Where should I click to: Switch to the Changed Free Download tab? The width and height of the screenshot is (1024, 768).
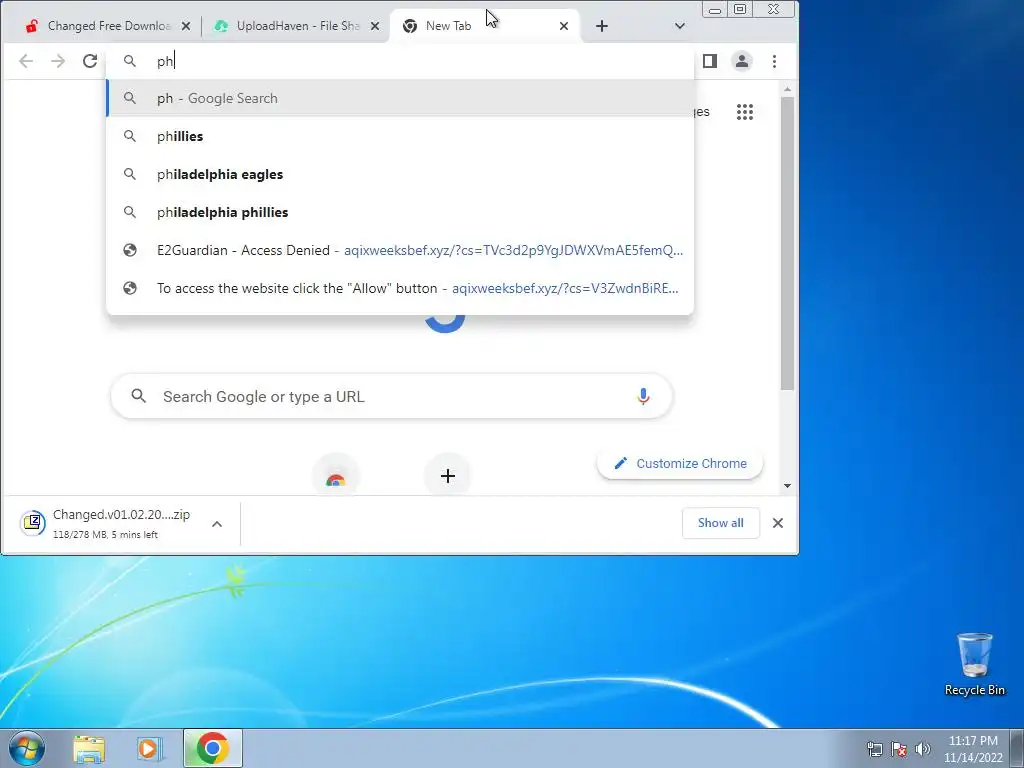[99, 26]
